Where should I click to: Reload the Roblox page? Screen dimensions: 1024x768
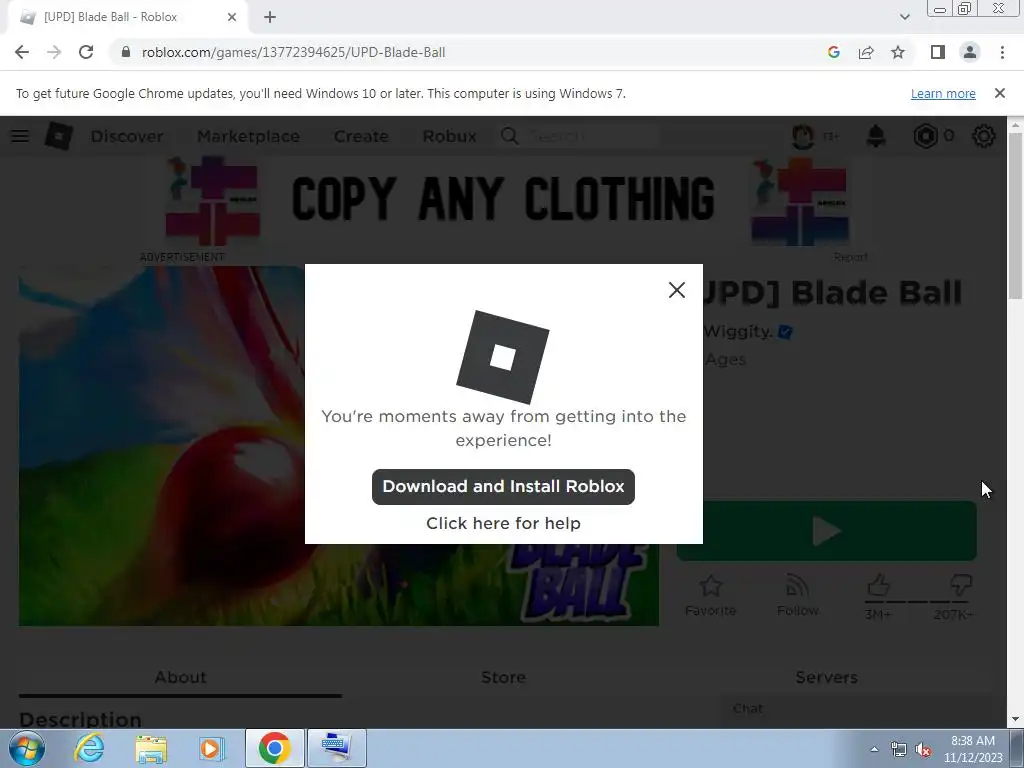click(86, 52)
